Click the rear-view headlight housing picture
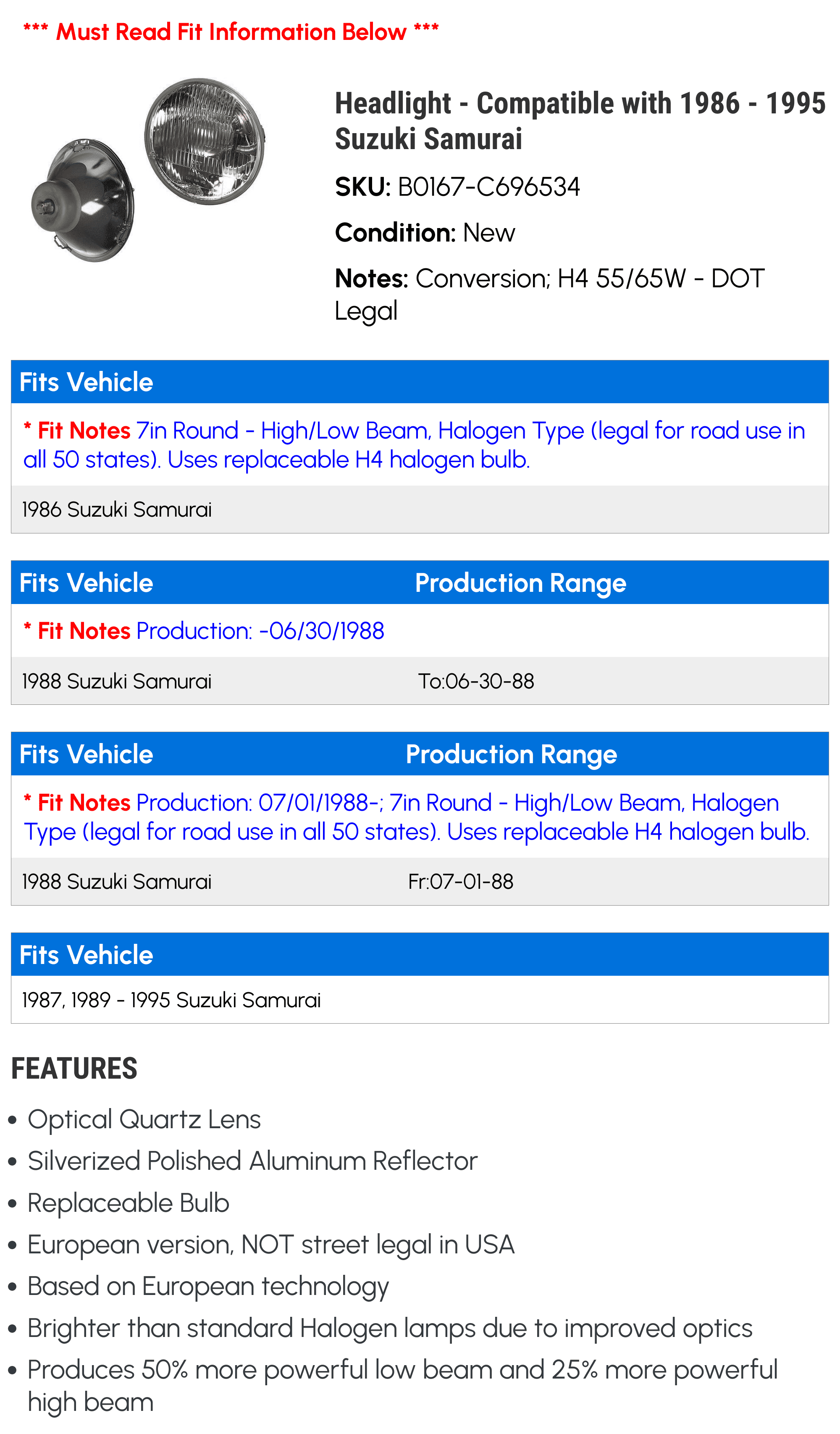840x1434 pixels. tap(83, 200)
